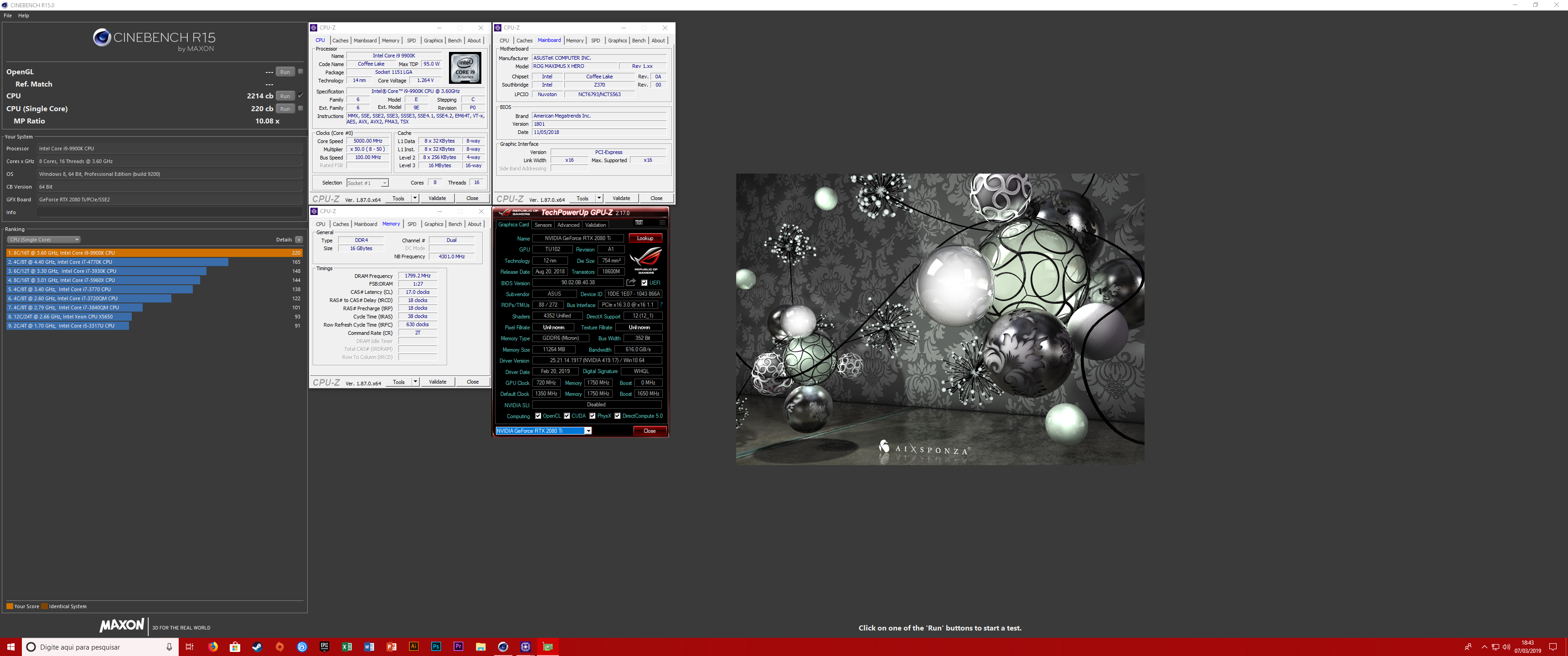This screenshot has width=1568, height=656.
Task: Toggle the DirectCompute 5.0 checkbox
Action: tap(617, 415)
